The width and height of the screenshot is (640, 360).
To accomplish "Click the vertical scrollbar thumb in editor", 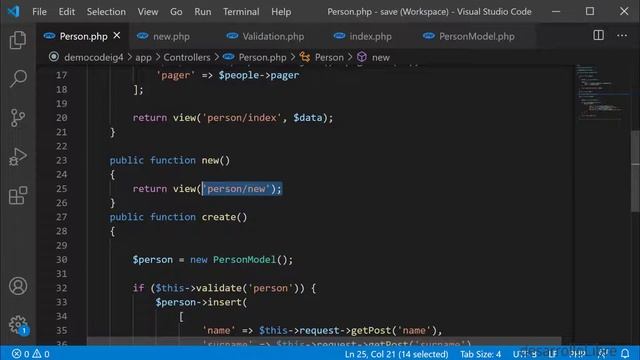I will pyautogui.click(x=635, y=171).
